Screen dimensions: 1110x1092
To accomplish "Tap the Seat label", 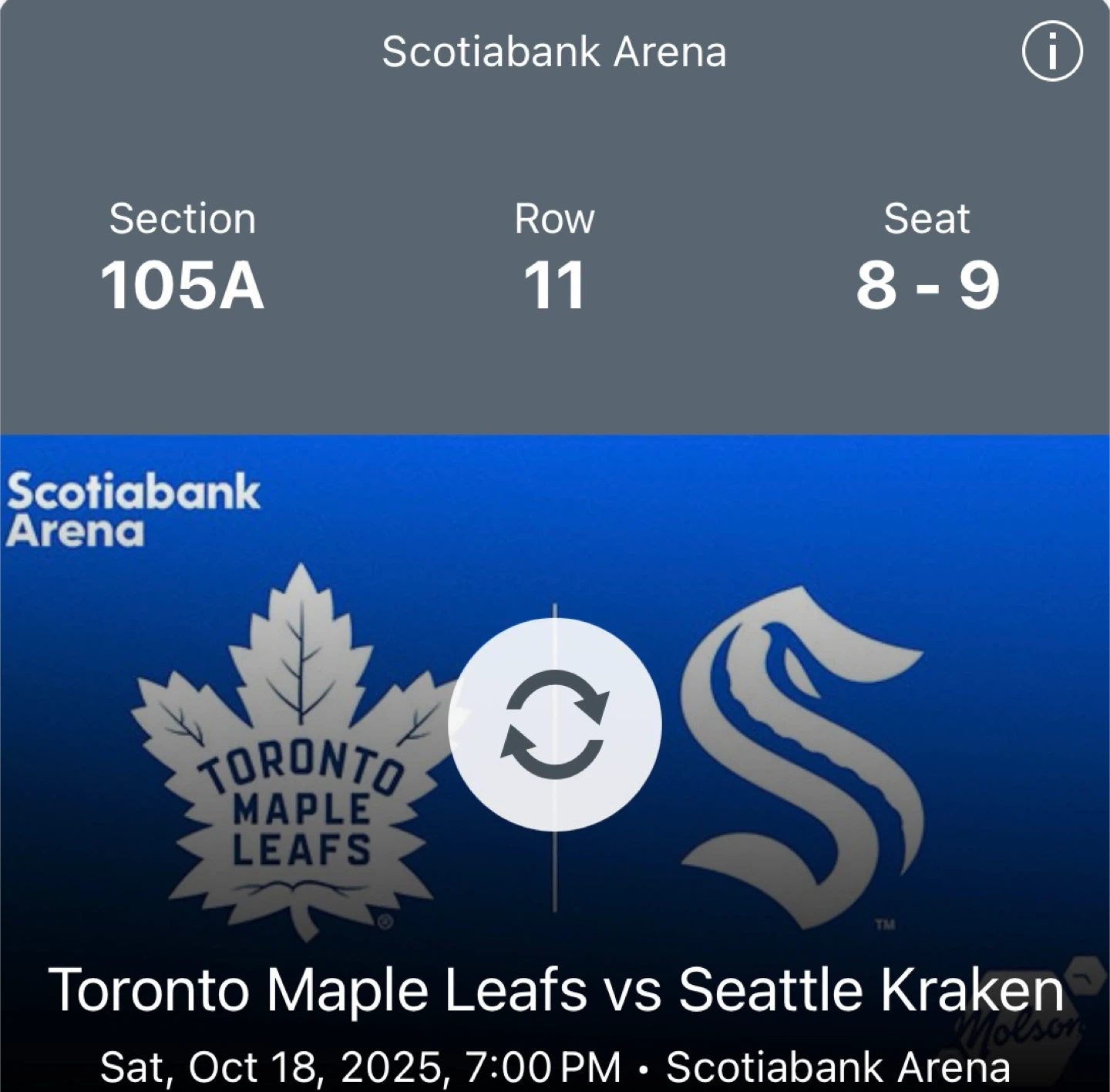I will tap(927, 219).
